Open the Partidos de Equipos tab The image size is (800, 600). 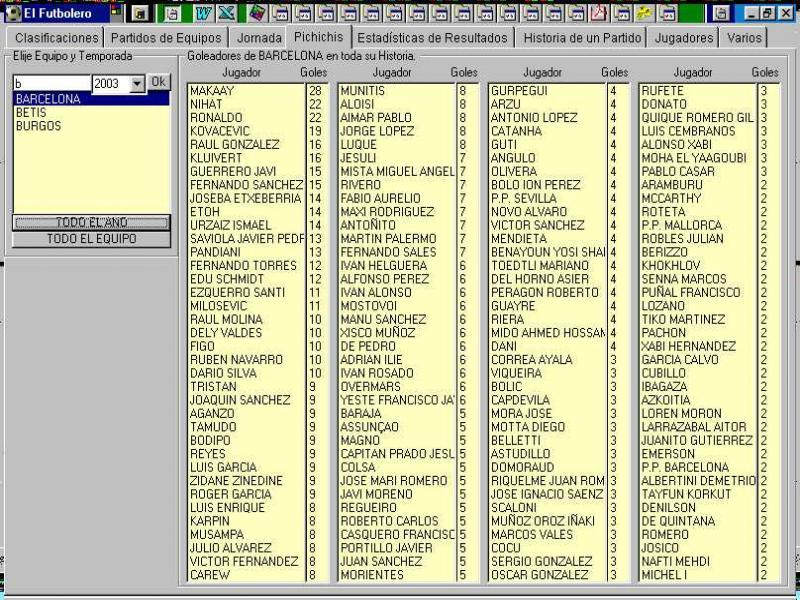(x=166, y=38)
